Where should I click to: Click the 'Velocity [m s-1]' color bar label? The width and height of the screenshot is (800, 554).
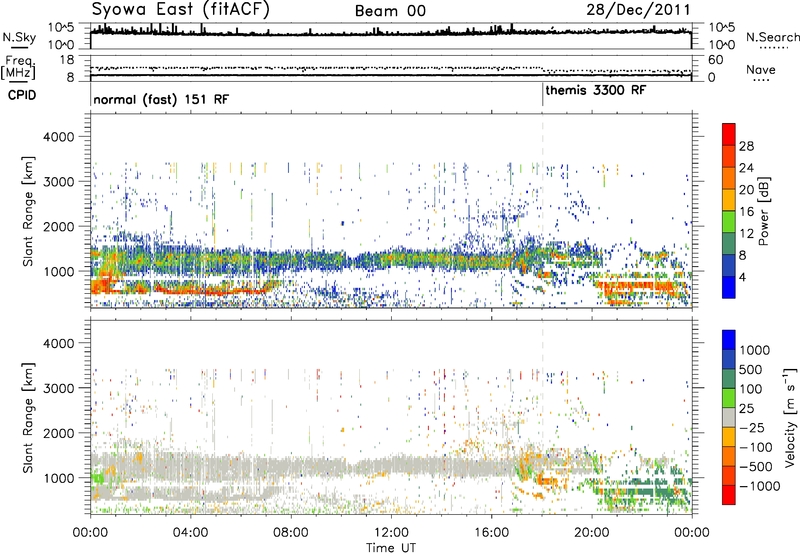790,417
